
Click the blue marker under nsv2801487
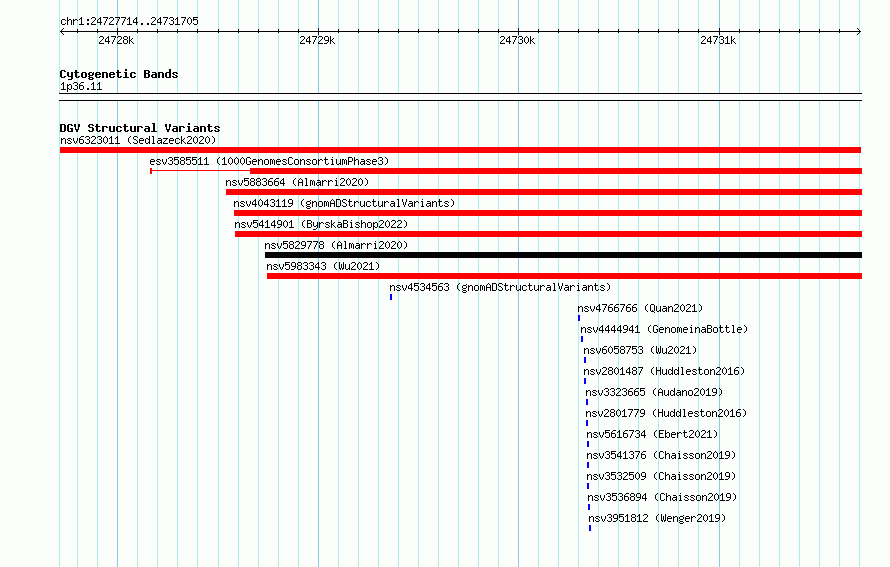[x=585, y=381]
